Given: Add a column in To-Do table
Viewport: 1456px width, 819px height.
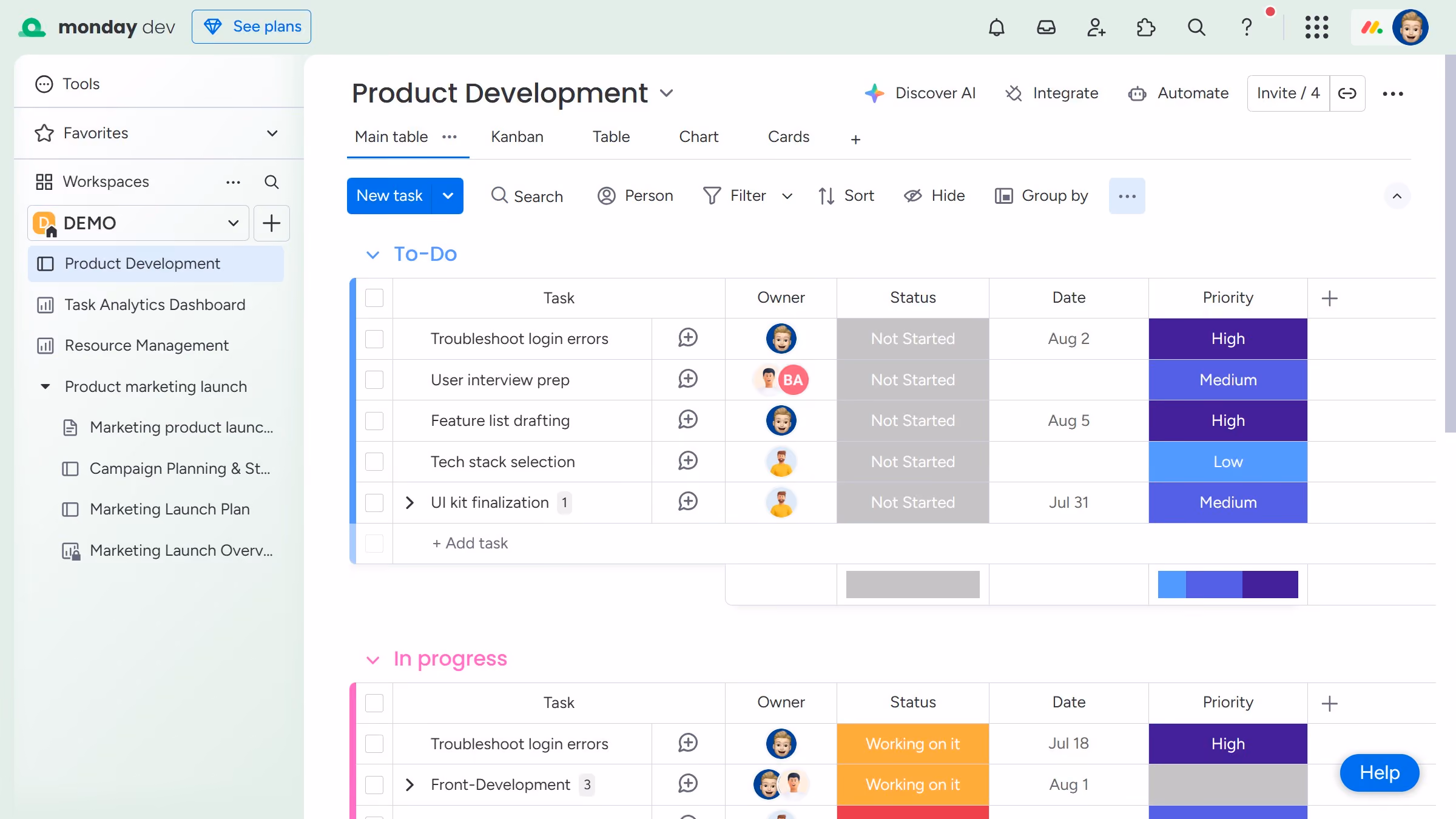Looking at the screenshot, I should click(x=1330, y=298).
